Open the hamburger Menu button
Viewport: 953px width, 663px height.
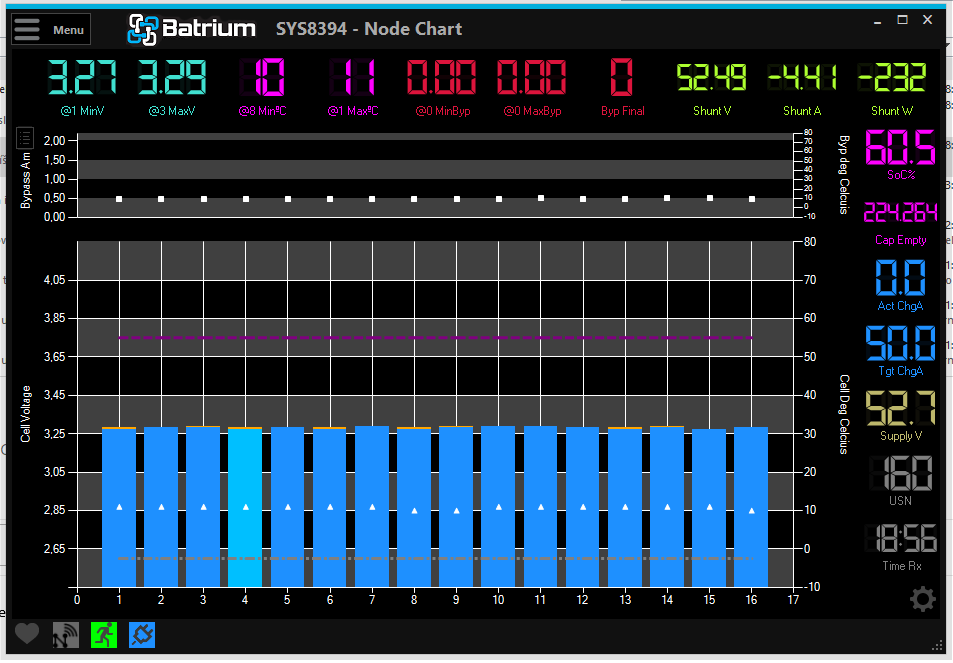pyautogui.click(x=50, y=29)
